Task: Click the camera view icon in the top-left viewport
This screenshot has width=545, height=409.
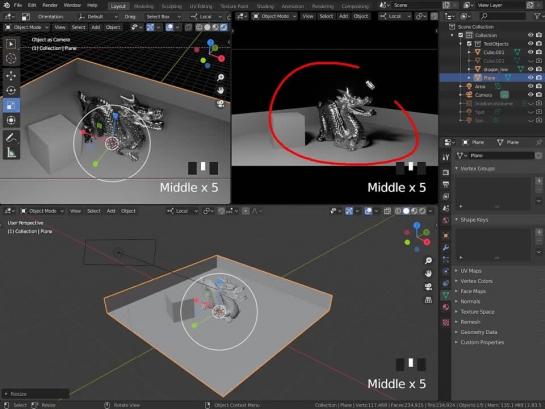Action: 220,104
